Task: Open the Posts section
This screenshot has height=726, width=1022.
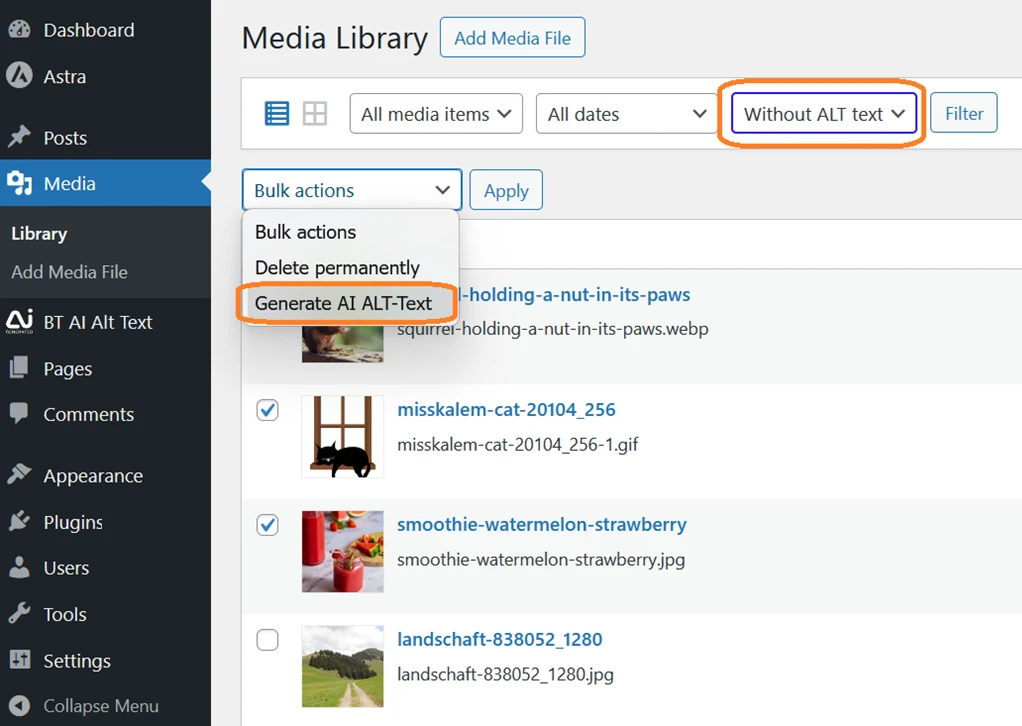Action: tap(64, 137)
